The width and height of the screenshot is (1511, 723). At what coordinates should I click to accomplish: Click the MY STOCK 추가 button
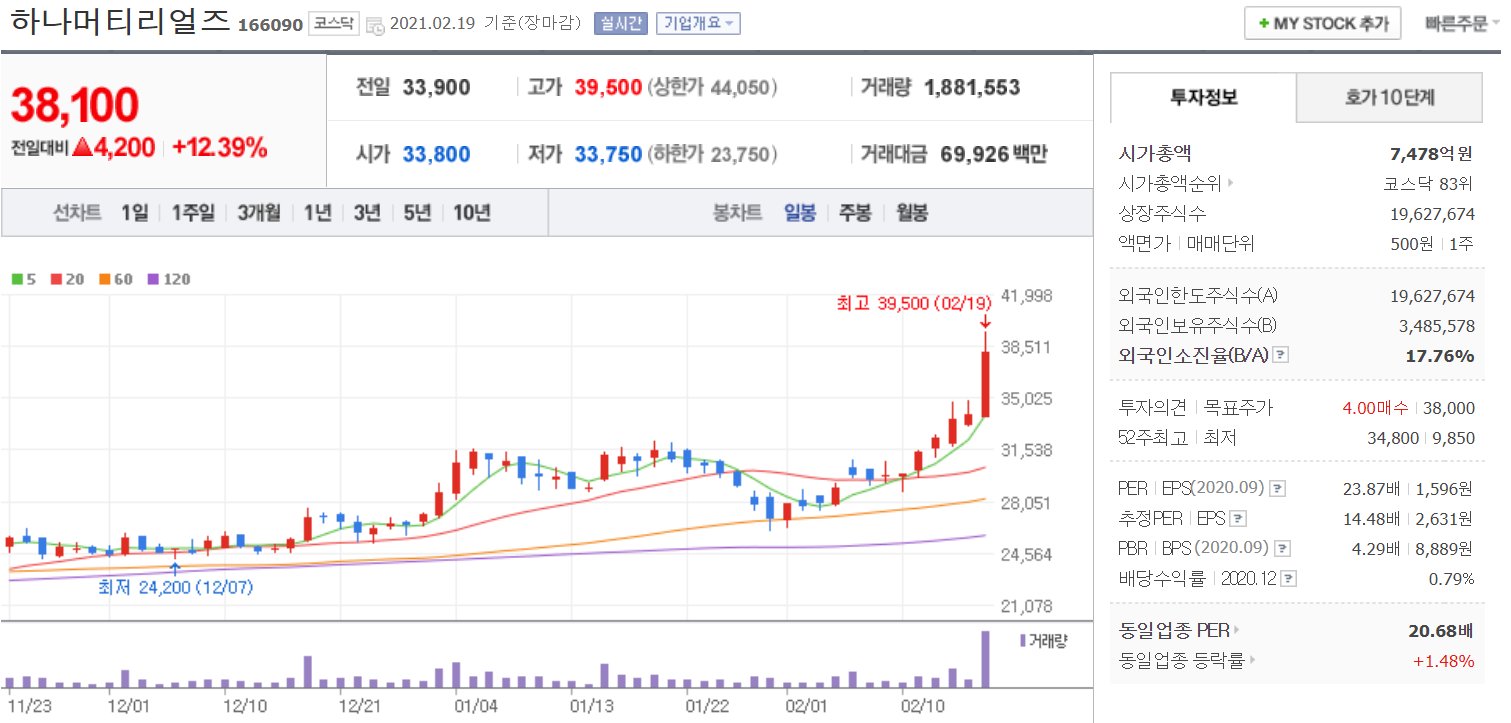tap(1322, 24)
